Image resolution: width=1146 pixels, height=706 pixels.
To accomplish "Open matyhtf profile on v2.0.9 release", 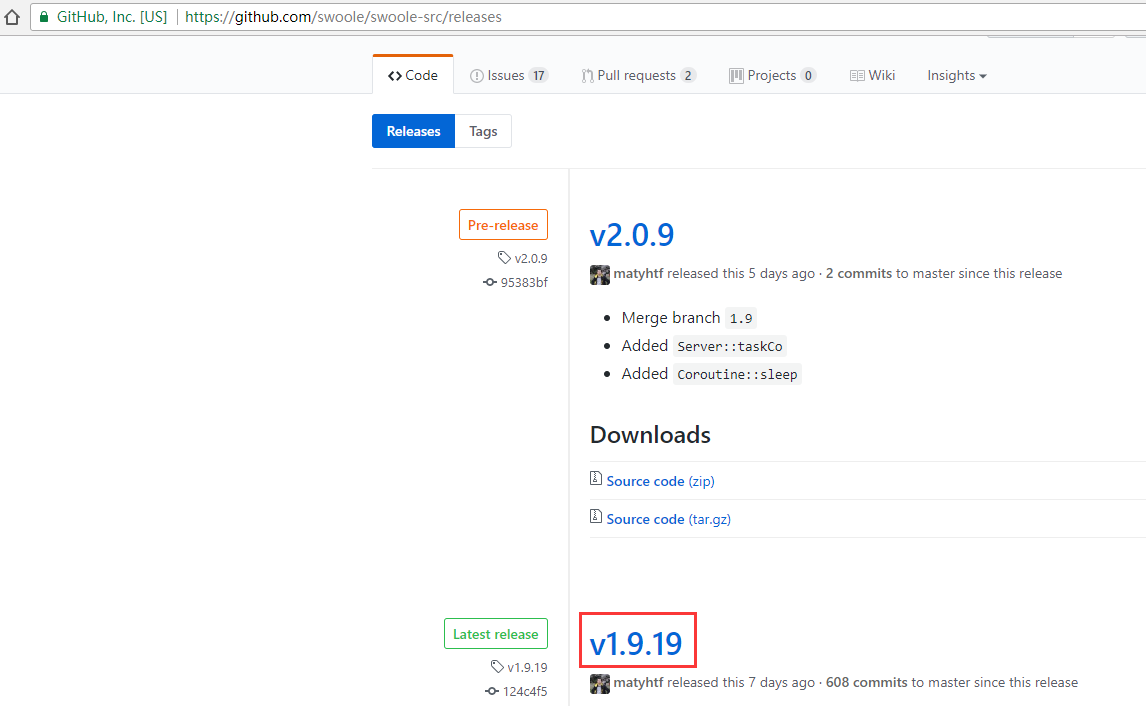I will tap(638, 273).
